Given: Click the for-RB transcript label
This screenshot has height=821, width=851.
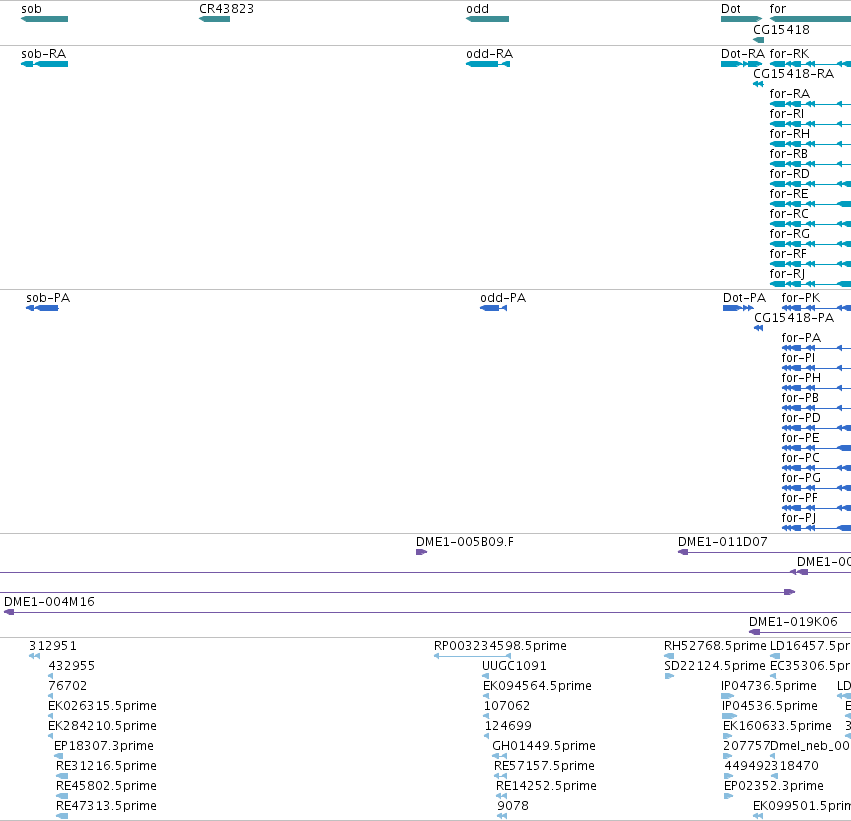Looking at the screenshot, I should tap(789, 154).
